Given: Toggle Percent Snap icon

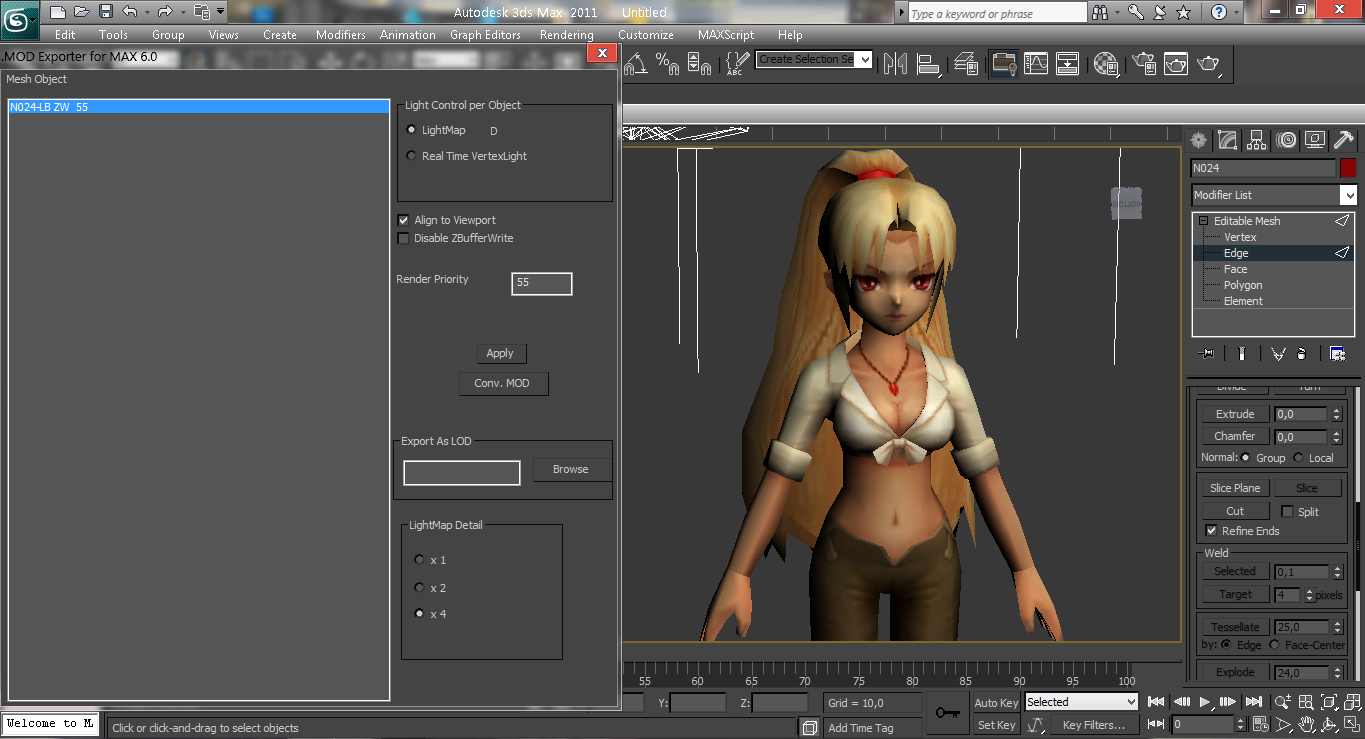Looking at the screenshot, I should (x=667, y=64).
